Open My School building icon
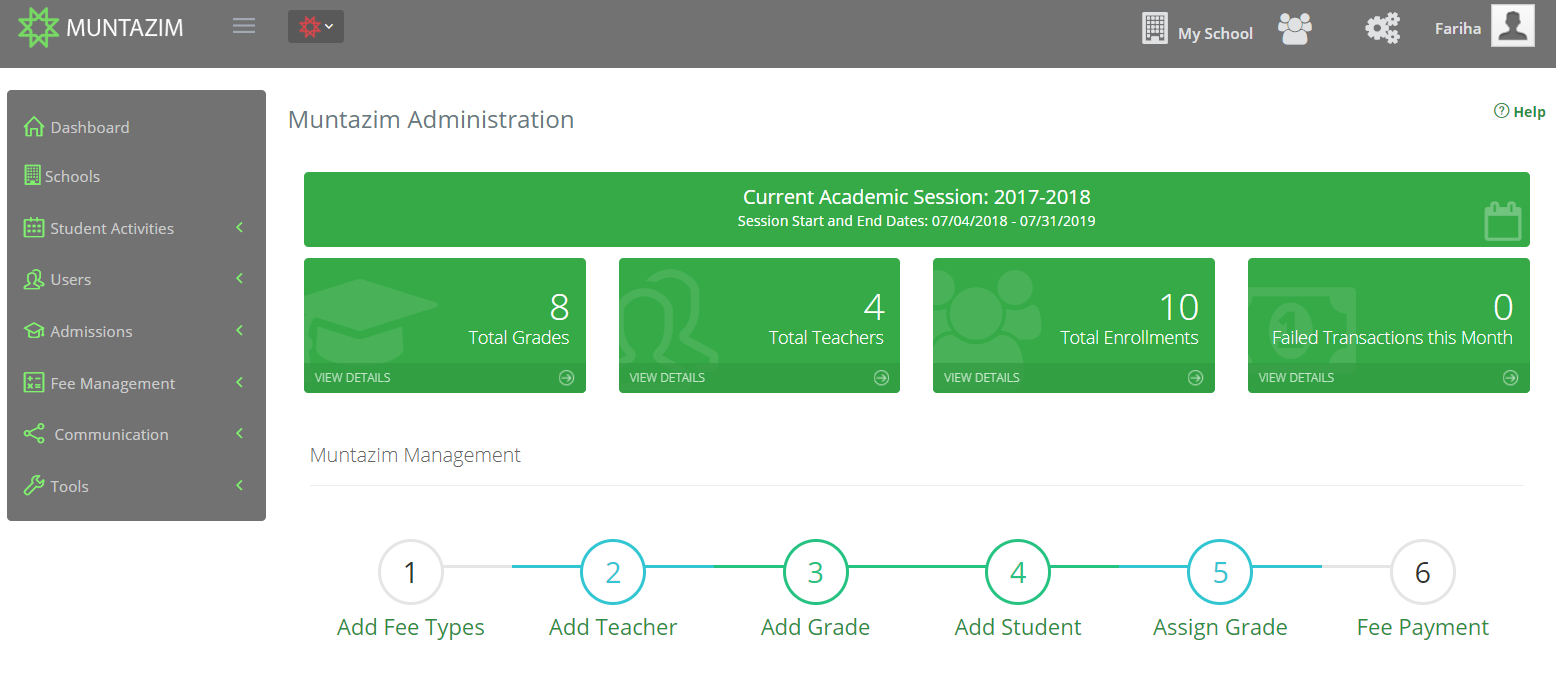1556x673 pixels. click(x=1155, y=28)
